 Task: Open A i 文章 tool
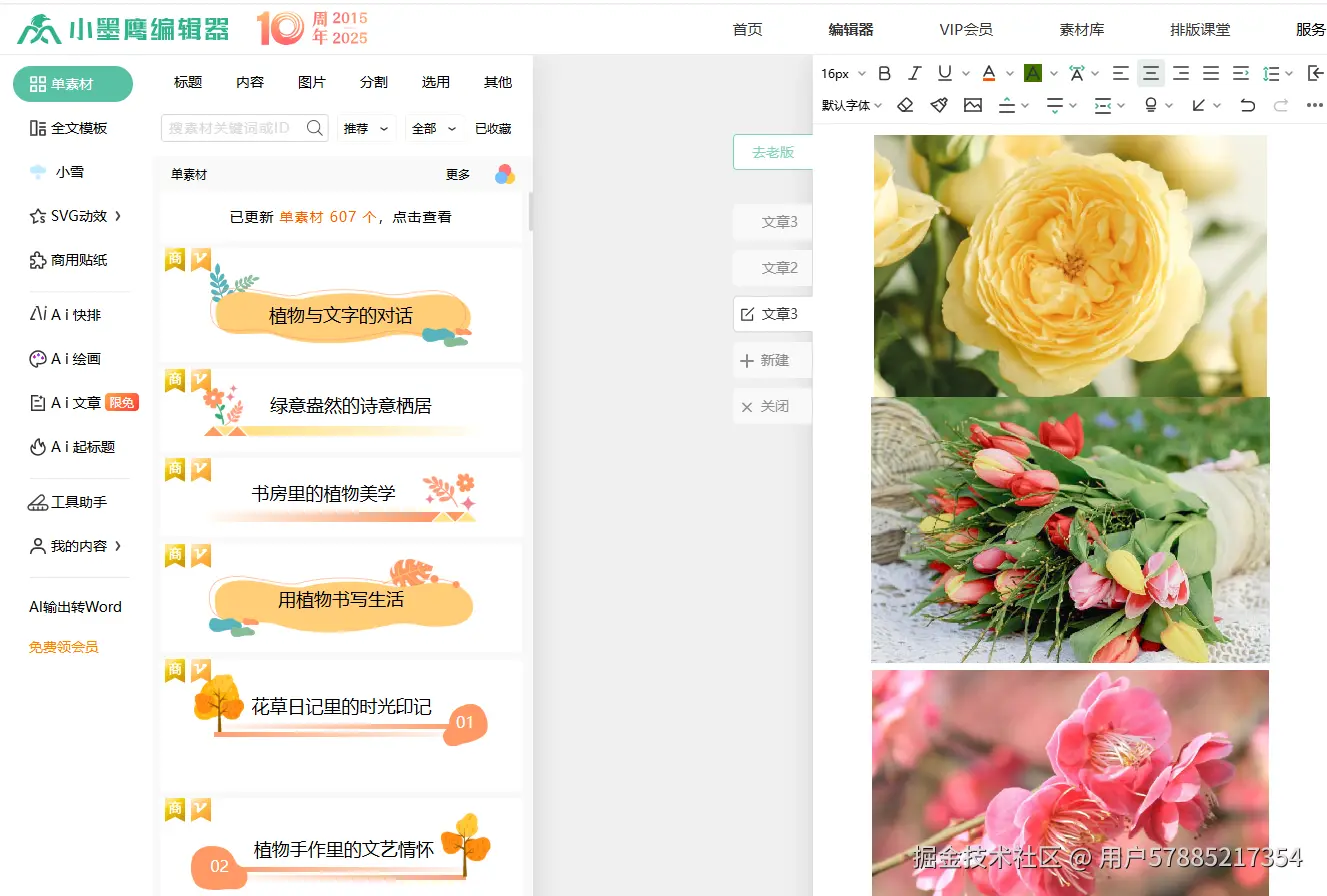pyautogui.click(x=83, y=403)
